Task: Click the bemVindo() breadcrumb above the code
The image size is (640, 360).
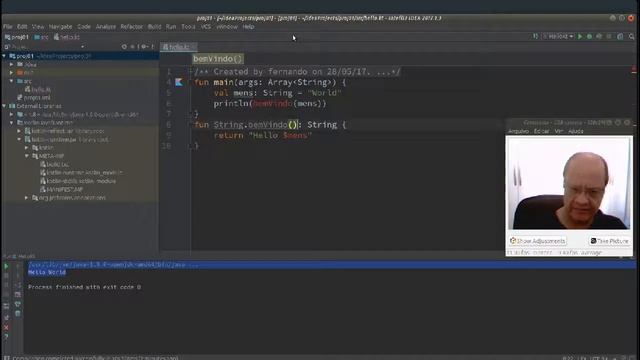Action: click(218, 59)
